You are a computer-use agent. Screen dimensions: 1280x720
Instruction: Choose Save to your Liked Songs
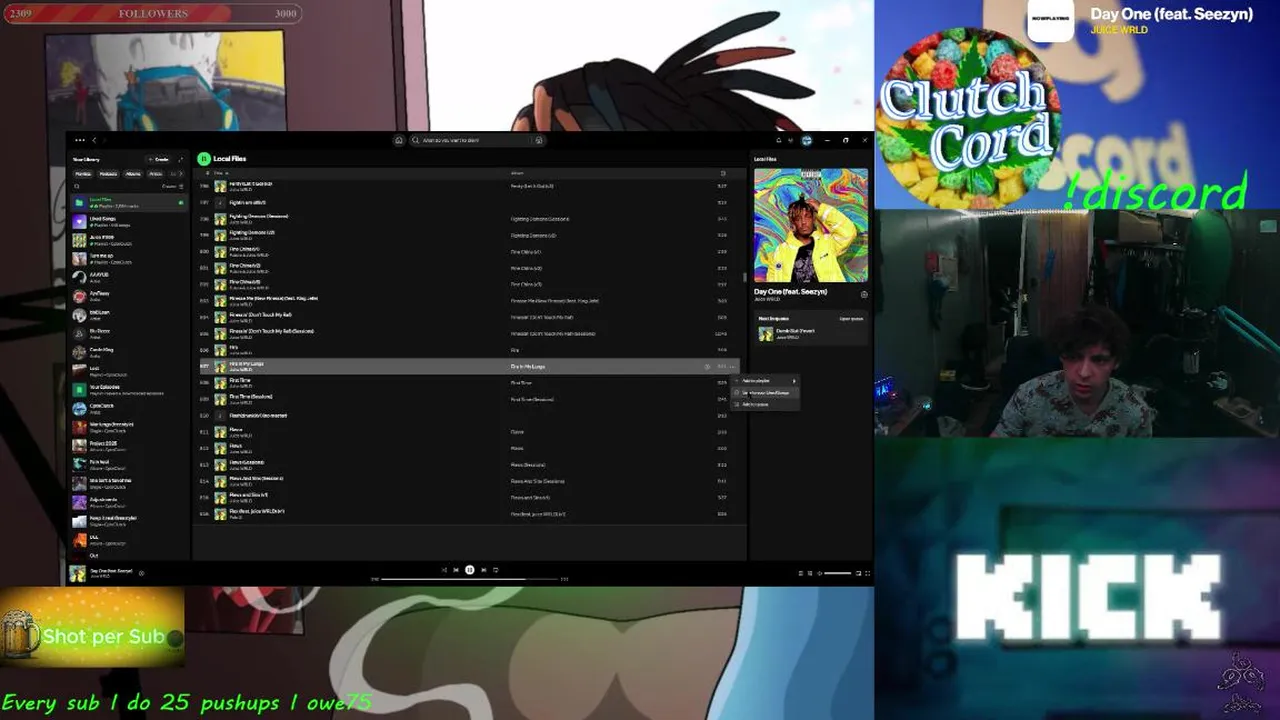click(767, 392)
